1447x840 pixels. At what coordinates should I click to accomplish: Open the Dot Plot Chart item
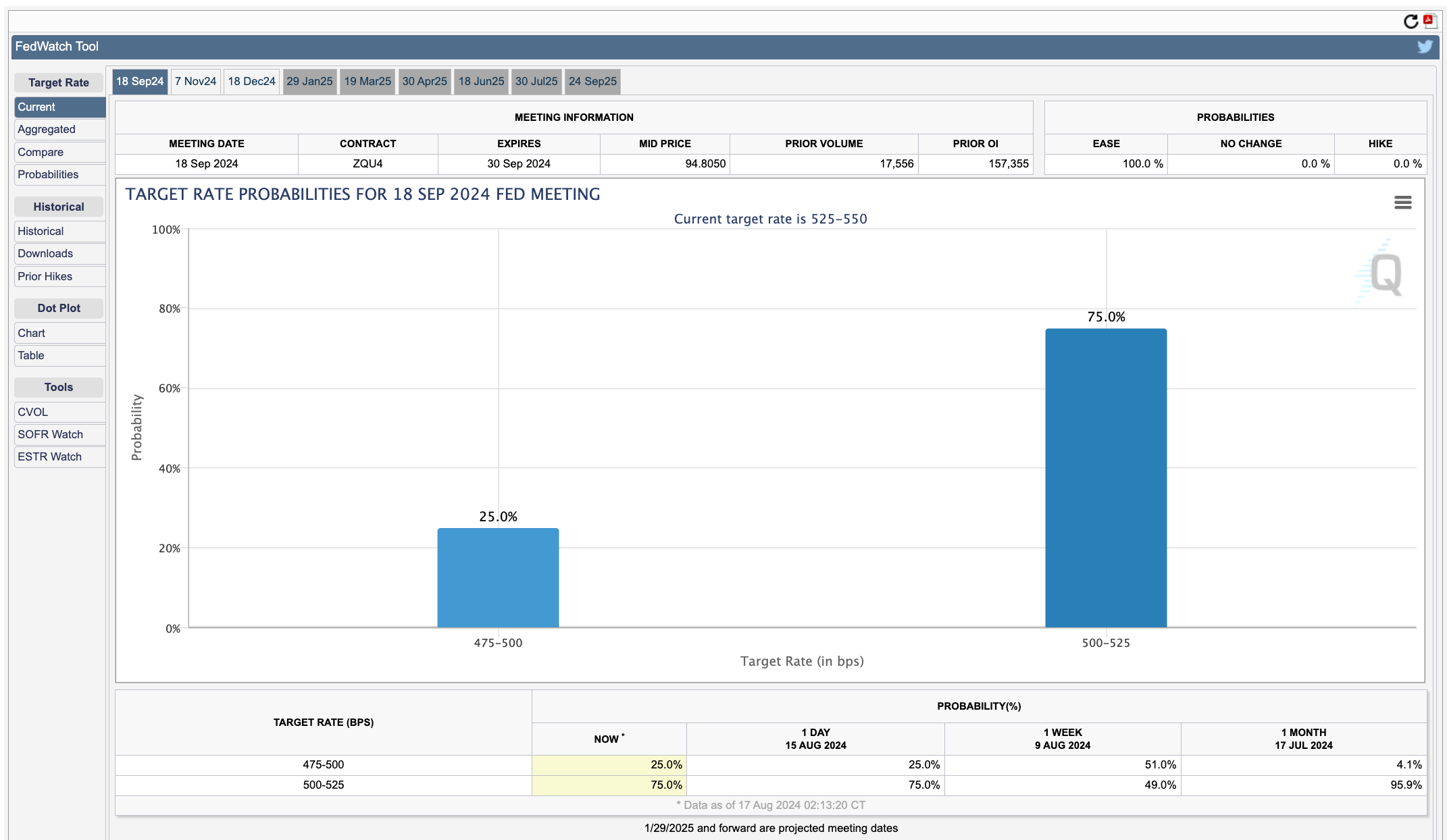(x=59, y=333)
